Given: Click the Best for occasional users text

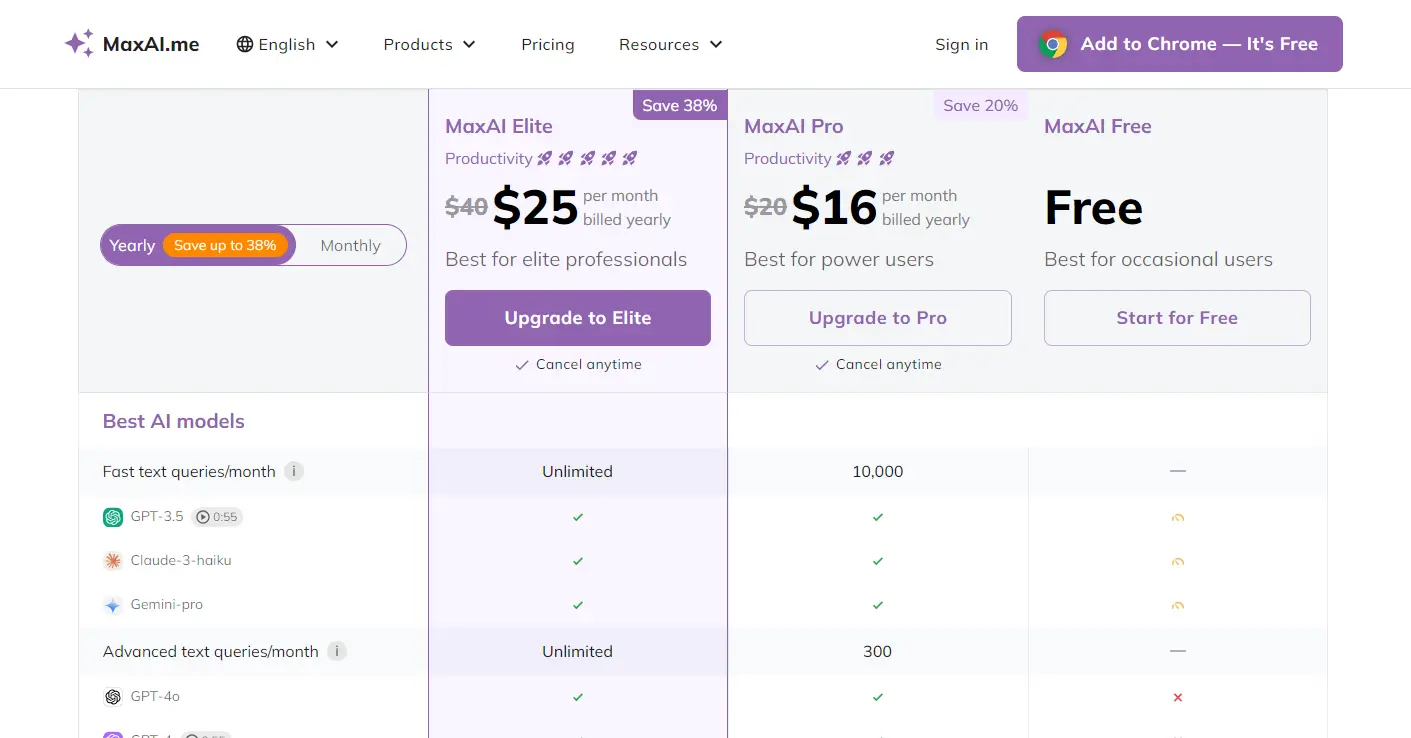Looking at the screenshot, I should click(1158, 259).
